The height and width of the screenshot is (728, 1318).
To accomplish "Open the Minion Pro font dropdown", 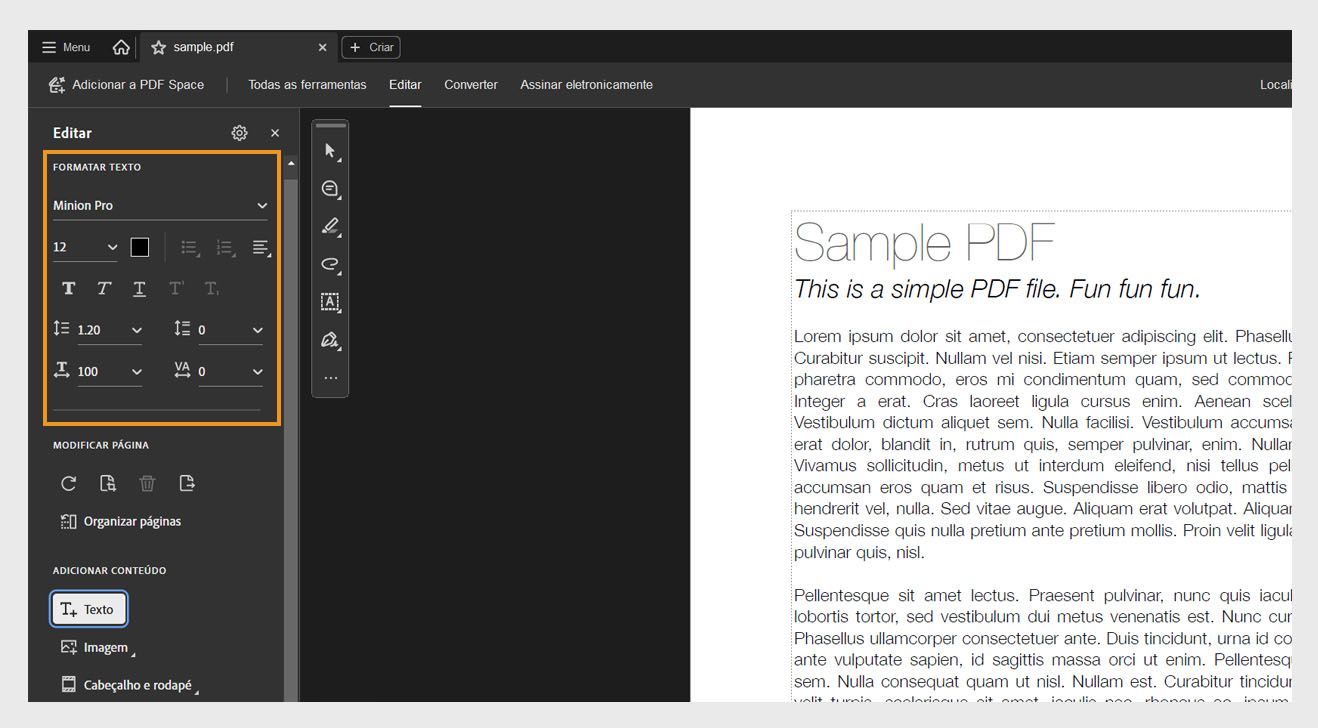I will coord(159,205).
